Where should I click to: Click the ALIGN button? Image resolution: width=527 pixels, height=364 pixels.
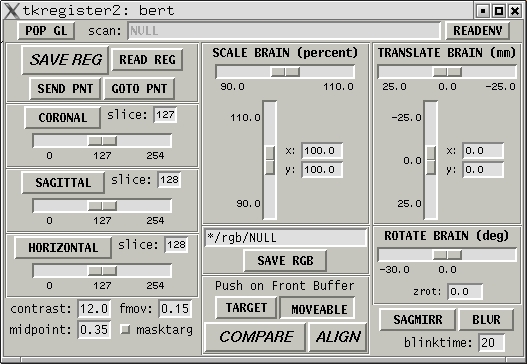tap(338, 337)
